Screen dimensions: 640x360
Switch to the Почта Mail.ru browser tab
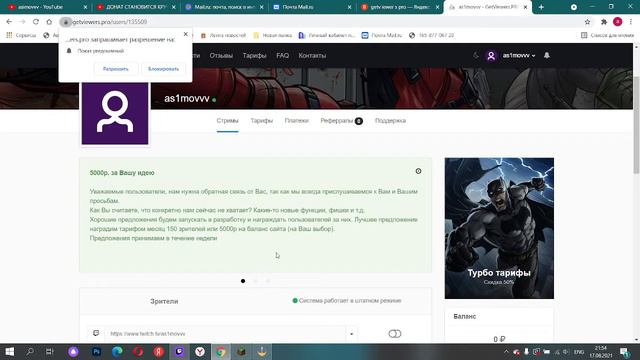pyautogui.click(x=312, y=7)
